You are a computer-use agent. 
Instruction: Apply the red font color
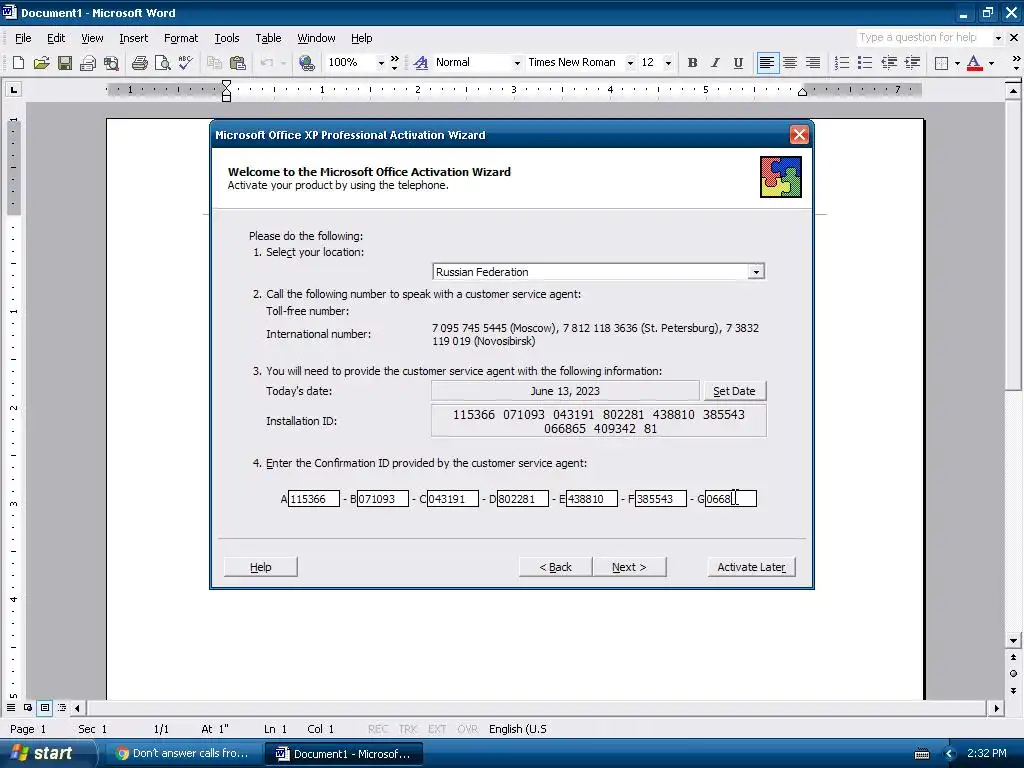[974, 63]
